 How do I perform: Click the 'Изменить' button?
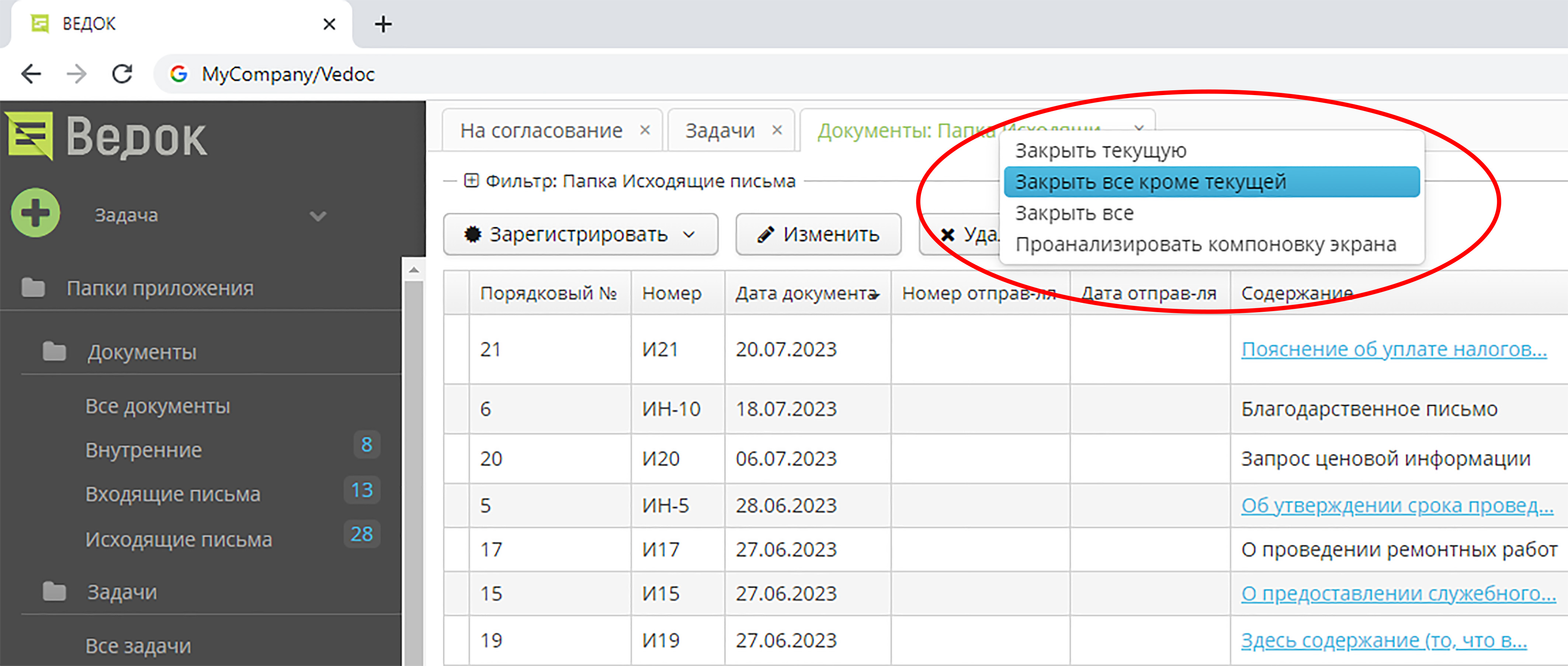point(818,234)
